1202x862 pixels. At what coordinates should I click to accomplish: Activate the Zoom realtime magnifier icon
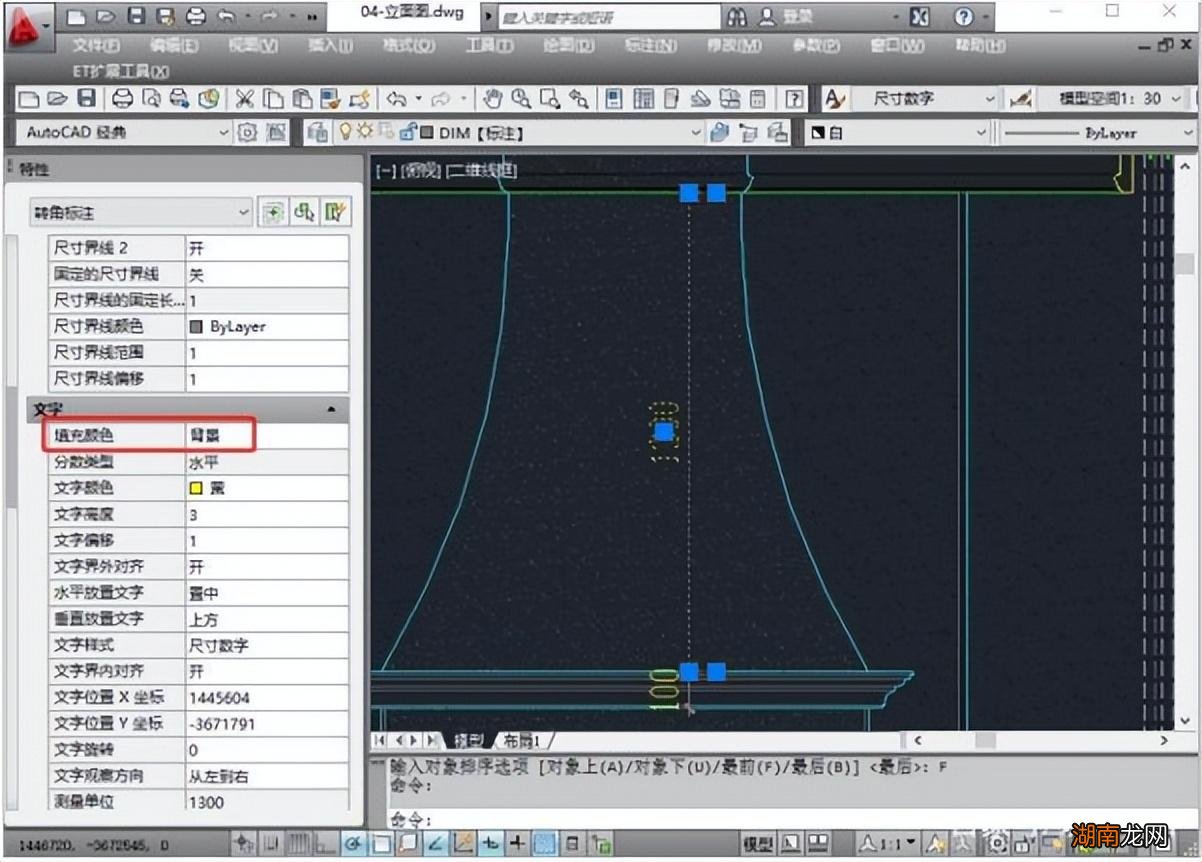(520, 98)
